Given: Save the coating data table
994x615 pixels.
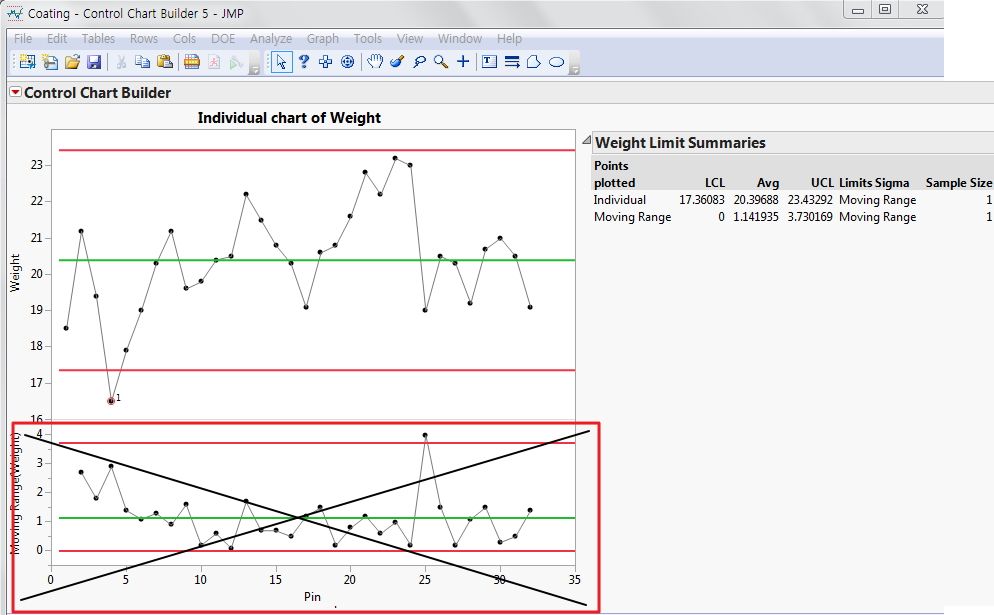Looking at the screenshot, I should 95,61.
